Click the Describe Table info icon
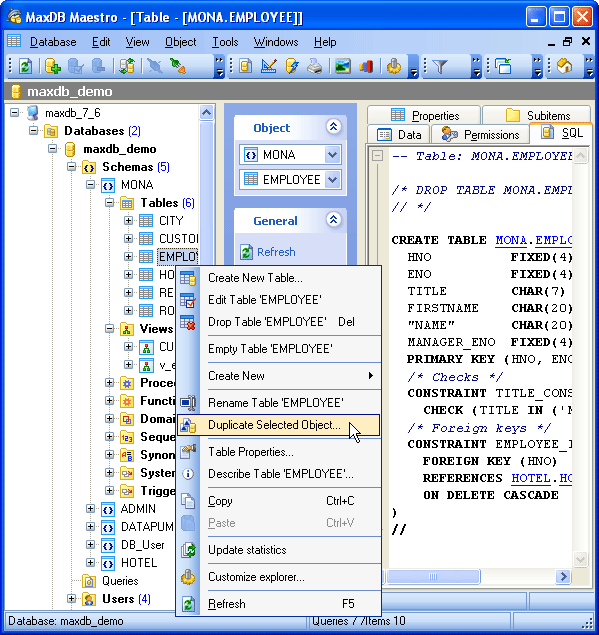 [188, 474]
